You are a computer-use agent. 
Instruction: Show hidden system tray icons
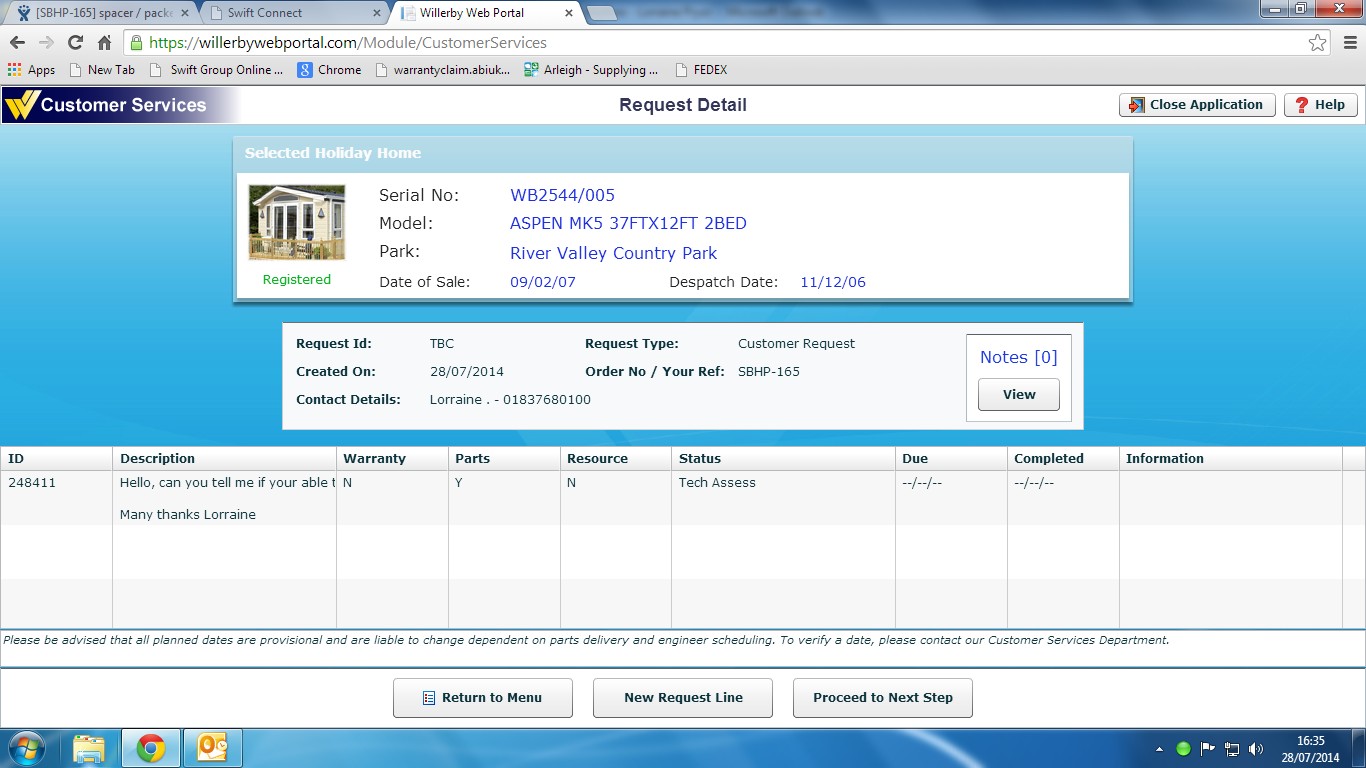tap(1160, 749)
